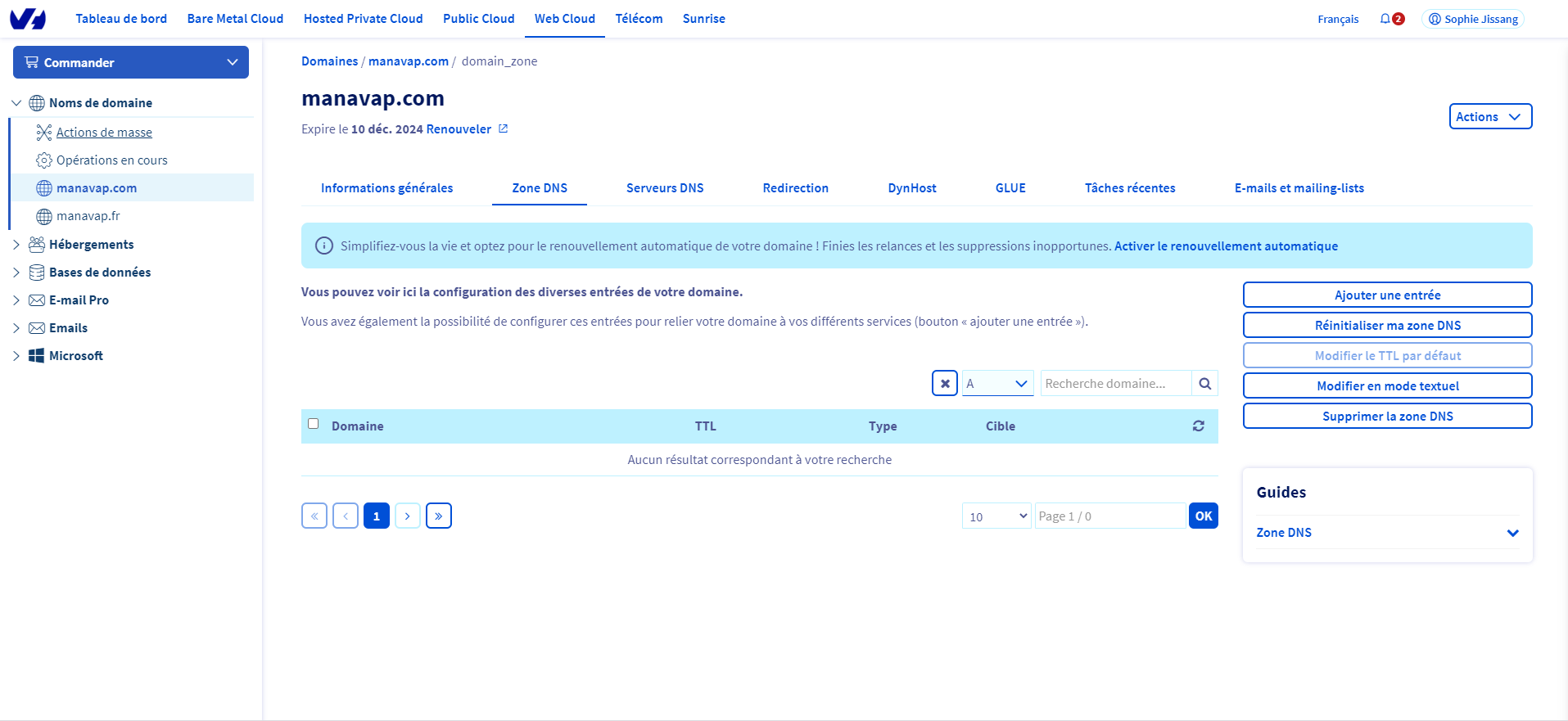
Task: Click the search magnifier icon
Action: (x=1204, y=384)
